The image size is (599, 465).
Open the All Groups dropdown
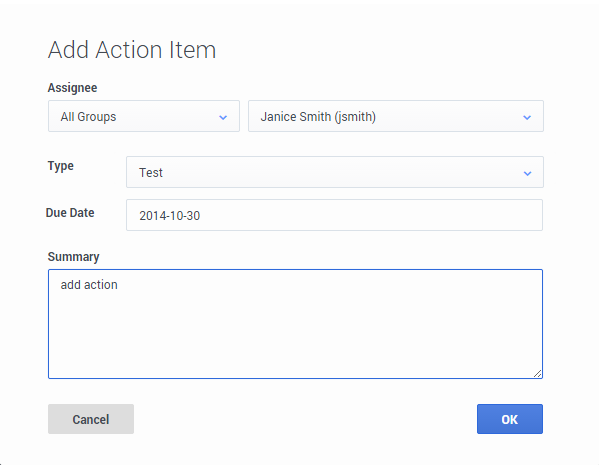pos(144,116)
